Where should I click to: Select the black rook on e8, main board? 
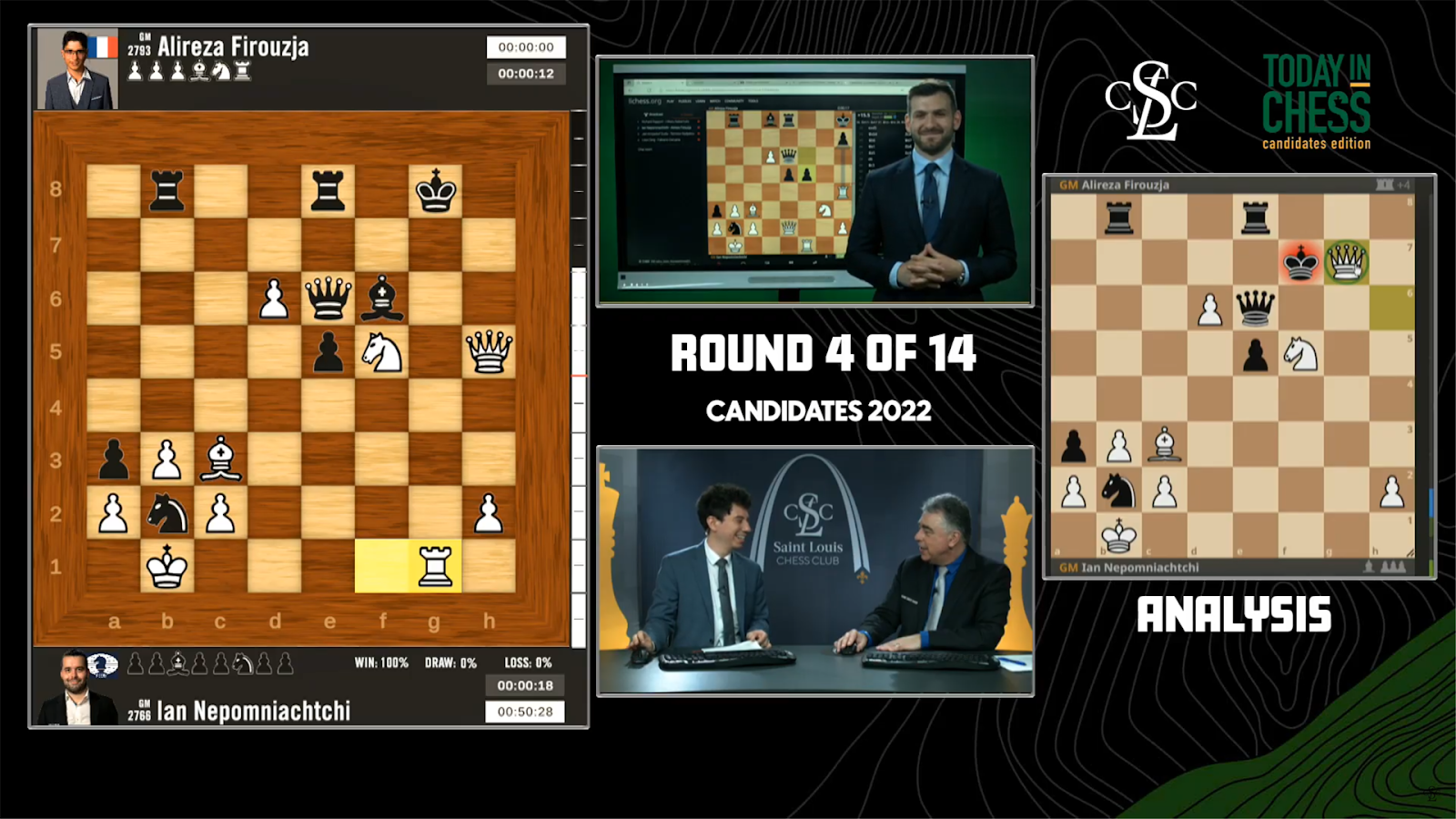pos(328,191)
